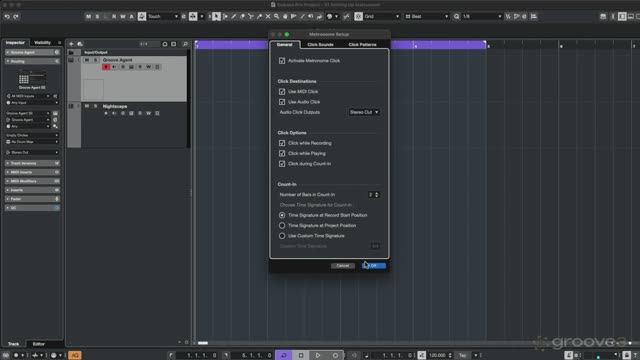Click the Redo arrow in toolbar
The width and height of the screenshot is (640, 360).
[x=16, y=16]
